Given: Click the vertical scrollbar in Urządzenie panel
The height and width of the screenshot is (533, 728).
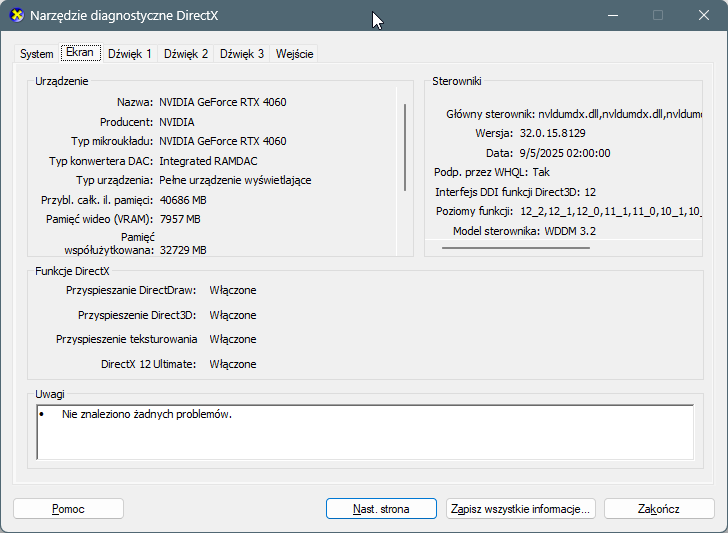Looking at the screenshot, I should [405, 145].
